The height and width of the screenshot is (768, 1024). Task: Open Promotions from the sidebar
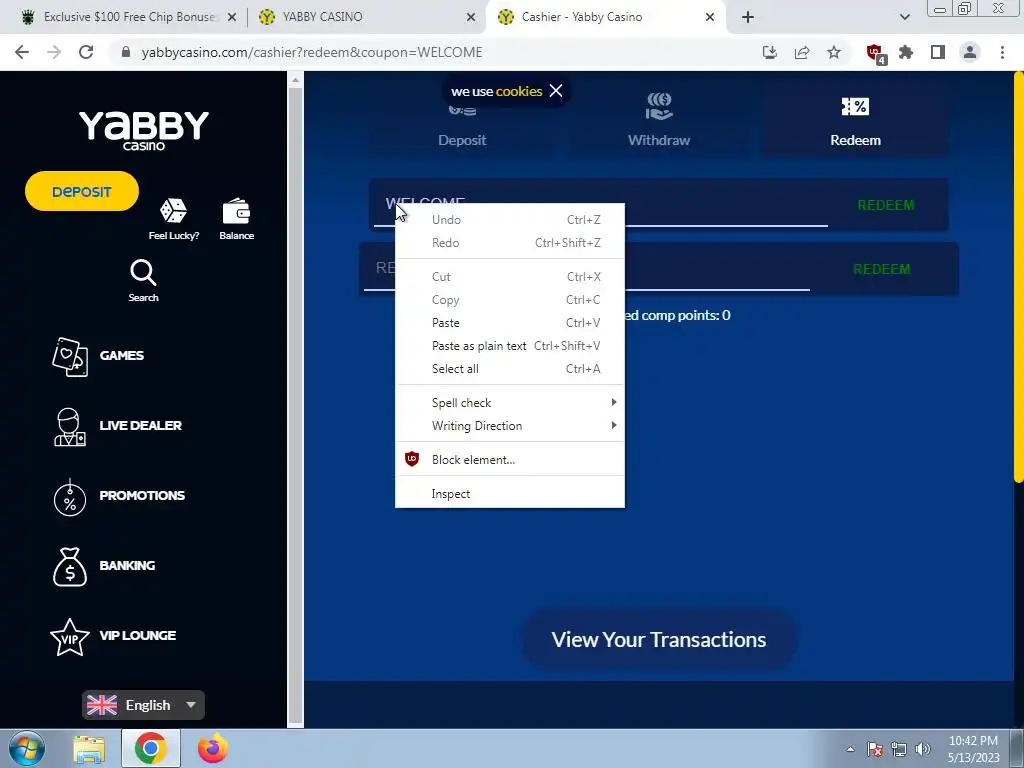click(x=118, y=496)
